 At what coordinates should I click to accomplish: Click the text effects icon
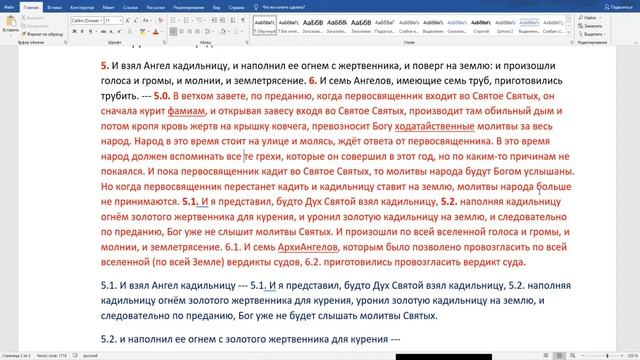(130, 31)
